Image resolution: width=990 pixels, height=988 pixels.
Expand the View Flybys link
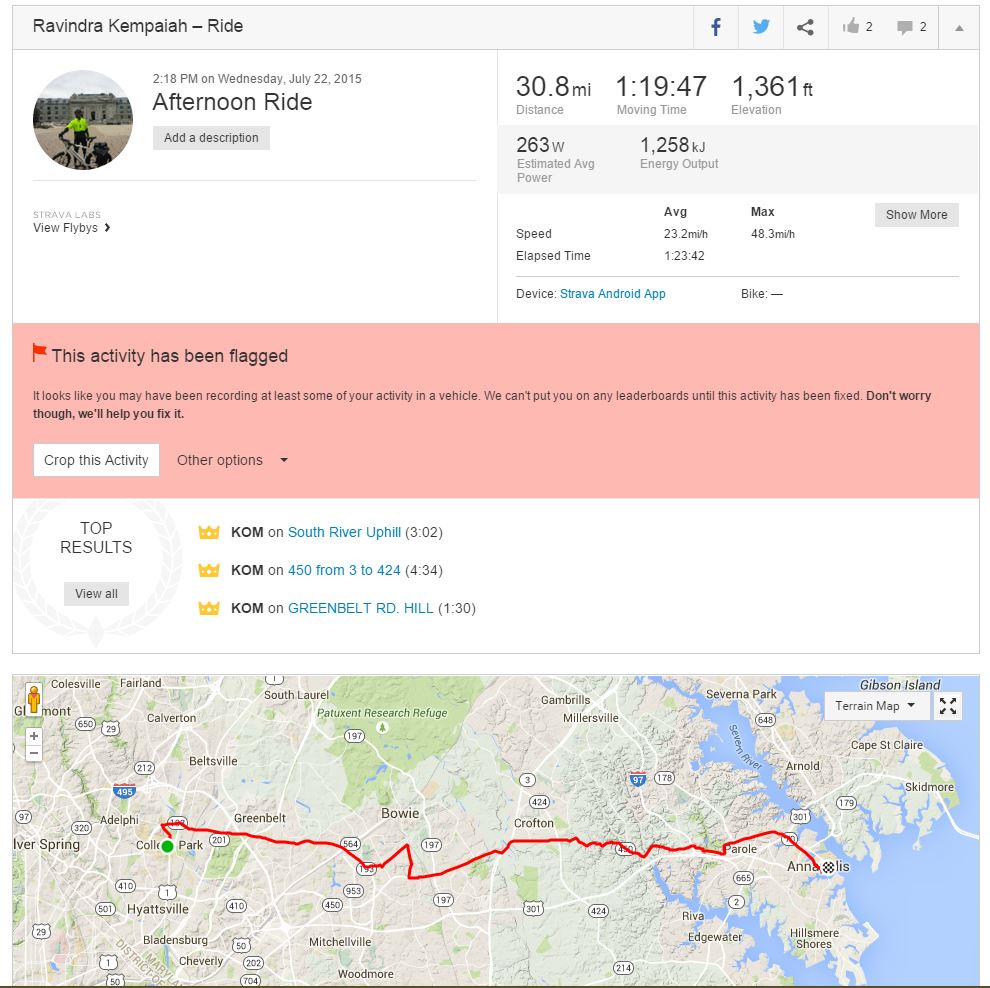[72, 228]
